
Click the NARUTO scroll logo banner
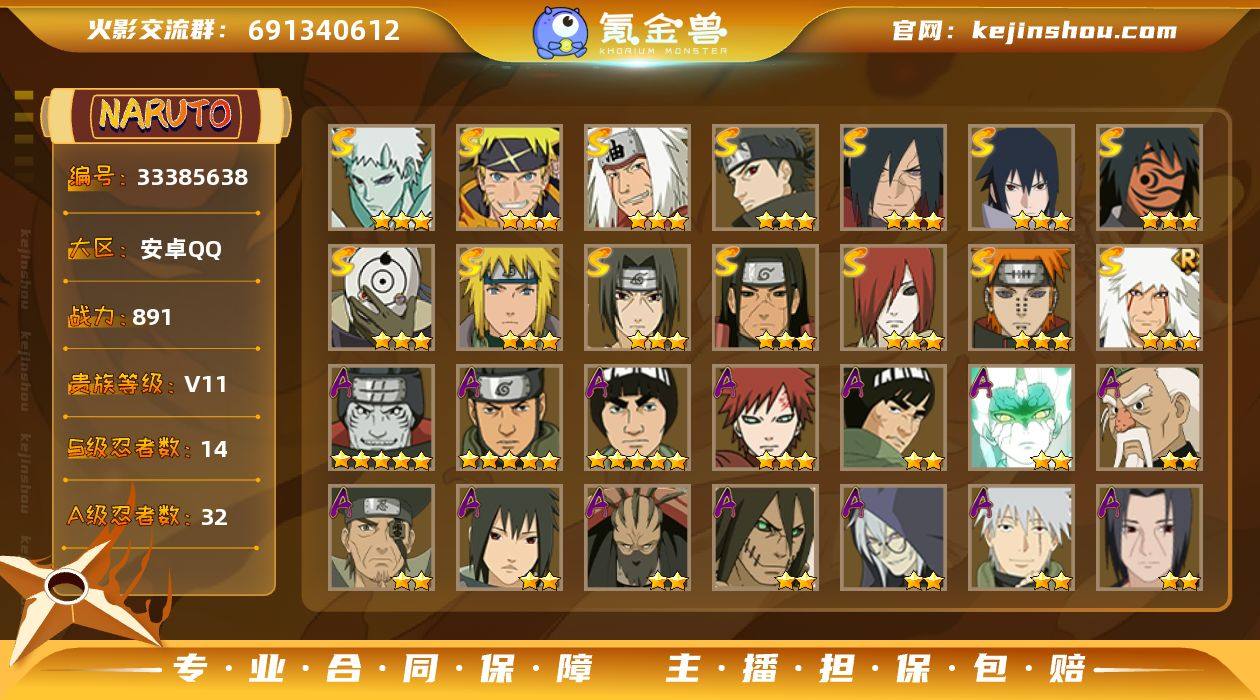pyautogui.click(x=166, y=115)
